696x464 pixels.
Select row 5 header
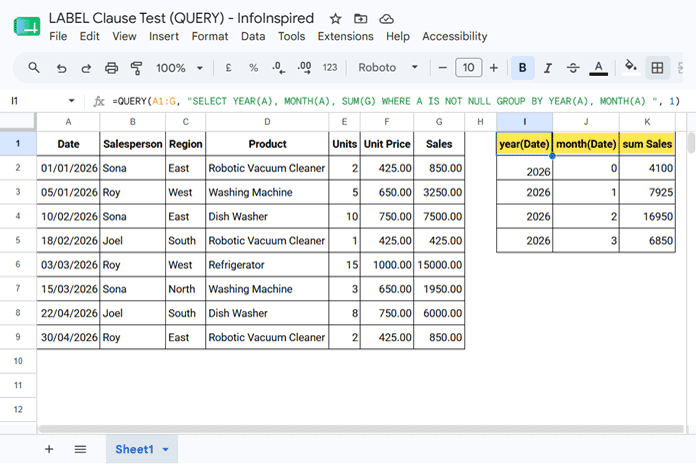tap(18, 240)
